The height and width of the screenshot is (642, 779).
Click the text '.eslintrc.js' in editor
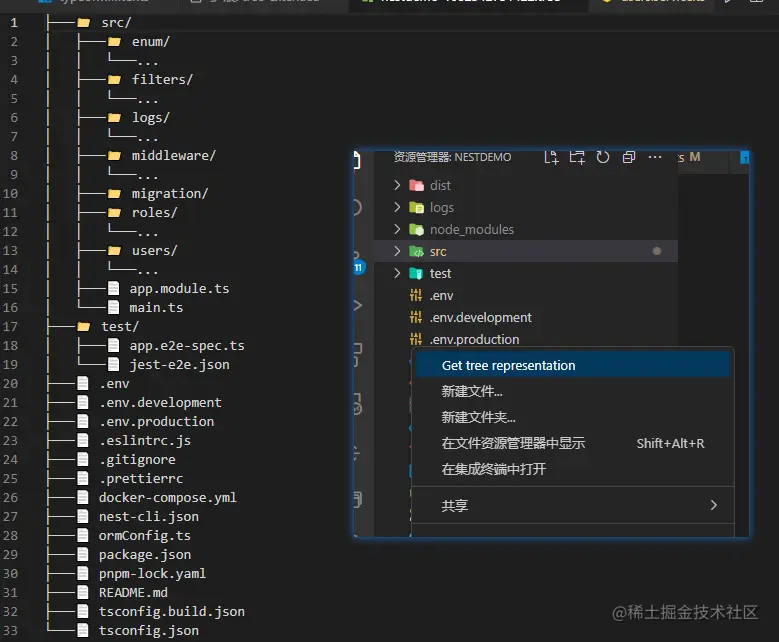[x=145, y=441]
